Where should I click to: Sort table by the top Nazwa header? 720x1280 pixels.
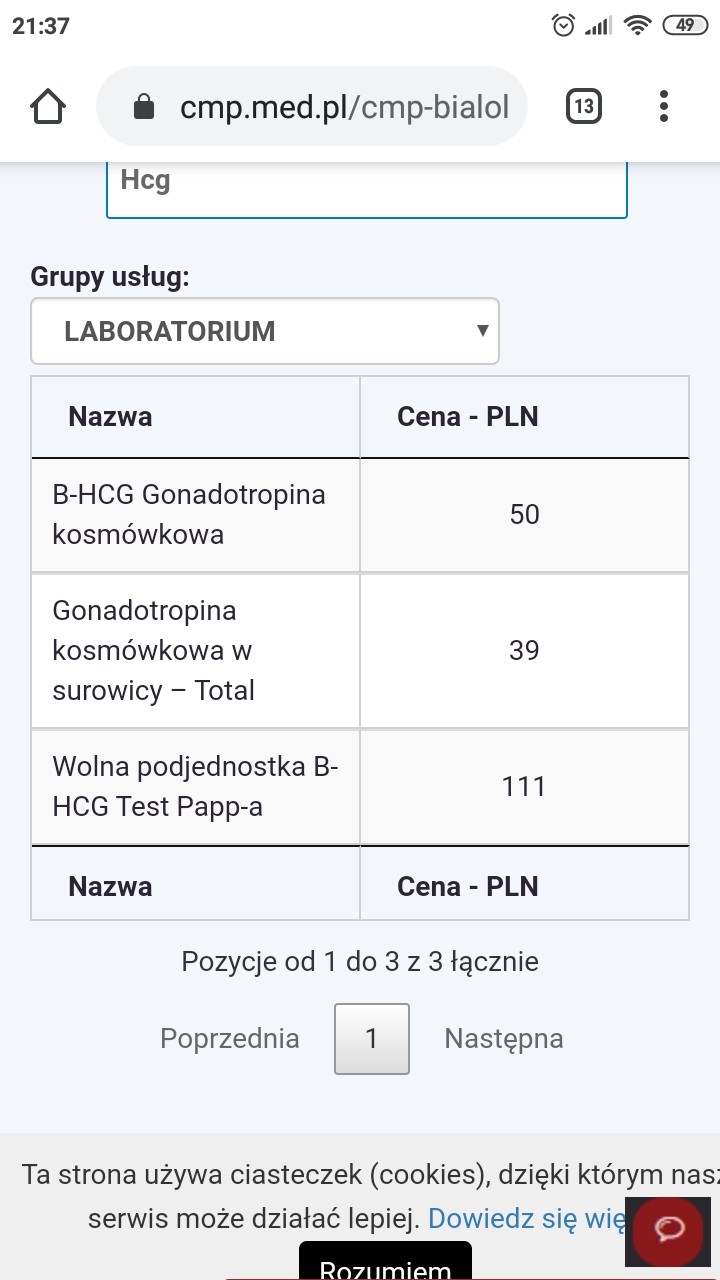pos(110,417)
